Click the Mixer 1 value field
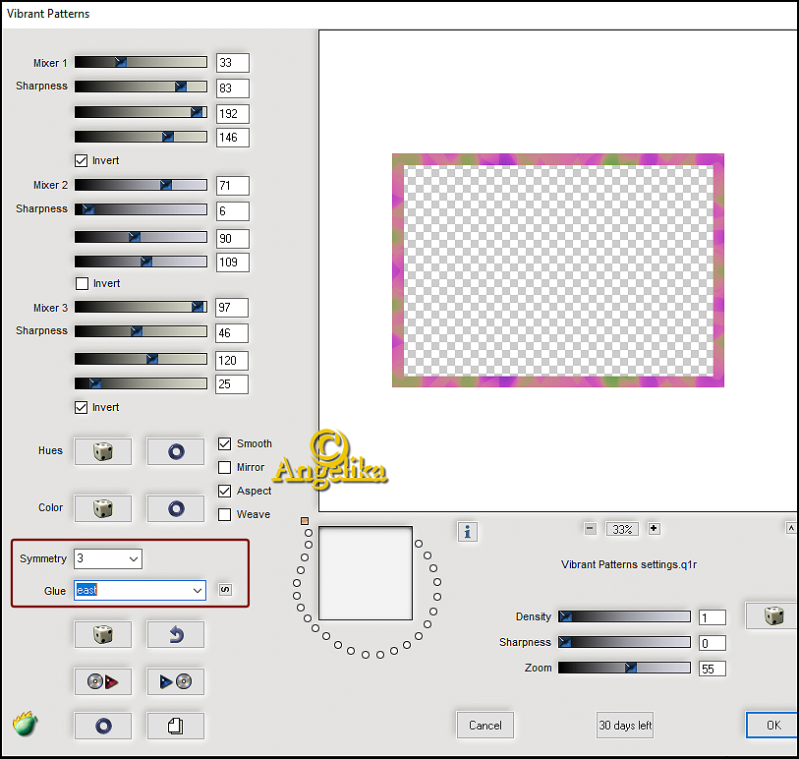This screenshot has width=799, height=759. (x=232, y=64)
